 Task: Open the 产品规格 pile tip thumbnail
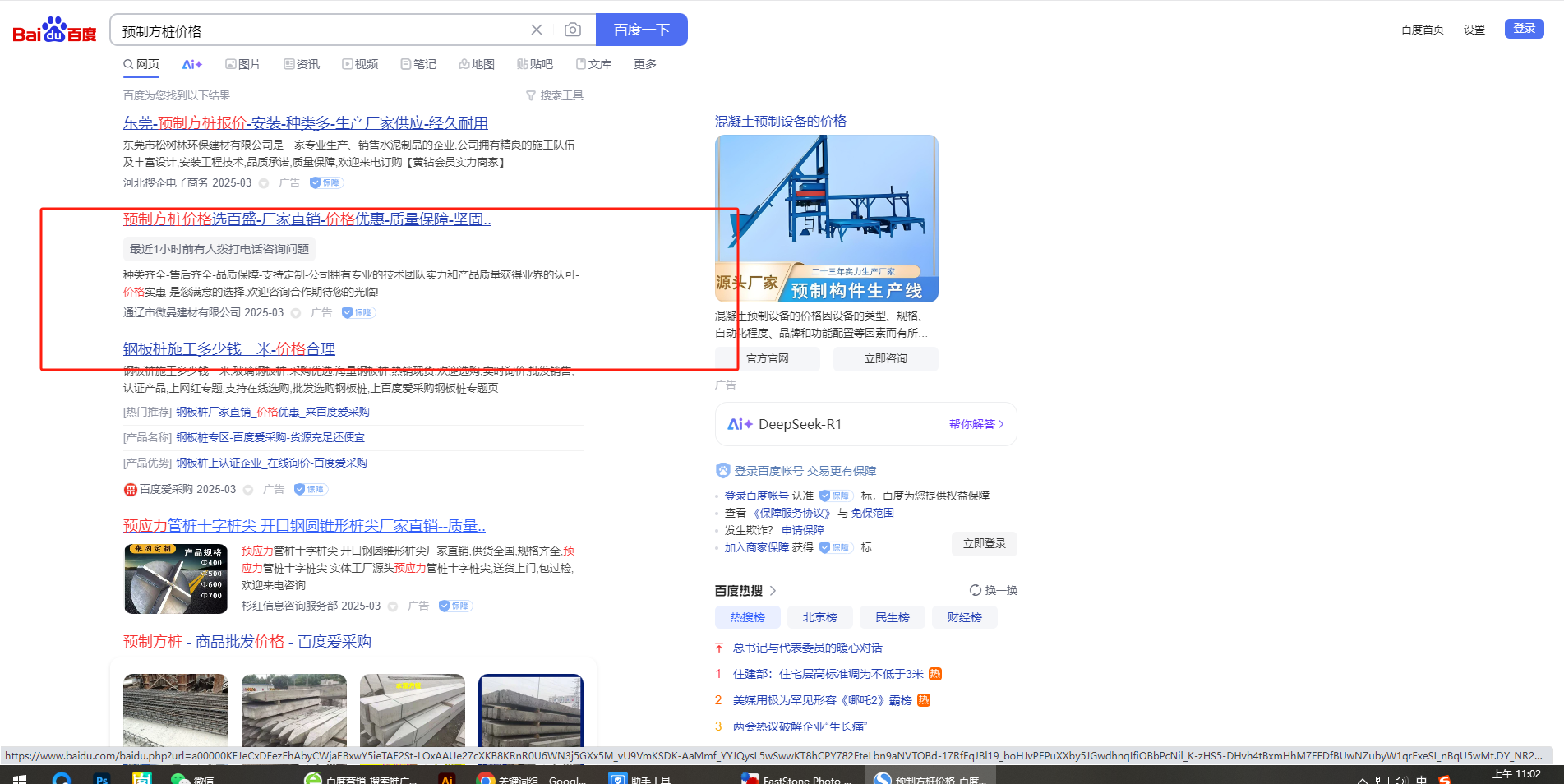pos(176,579)
